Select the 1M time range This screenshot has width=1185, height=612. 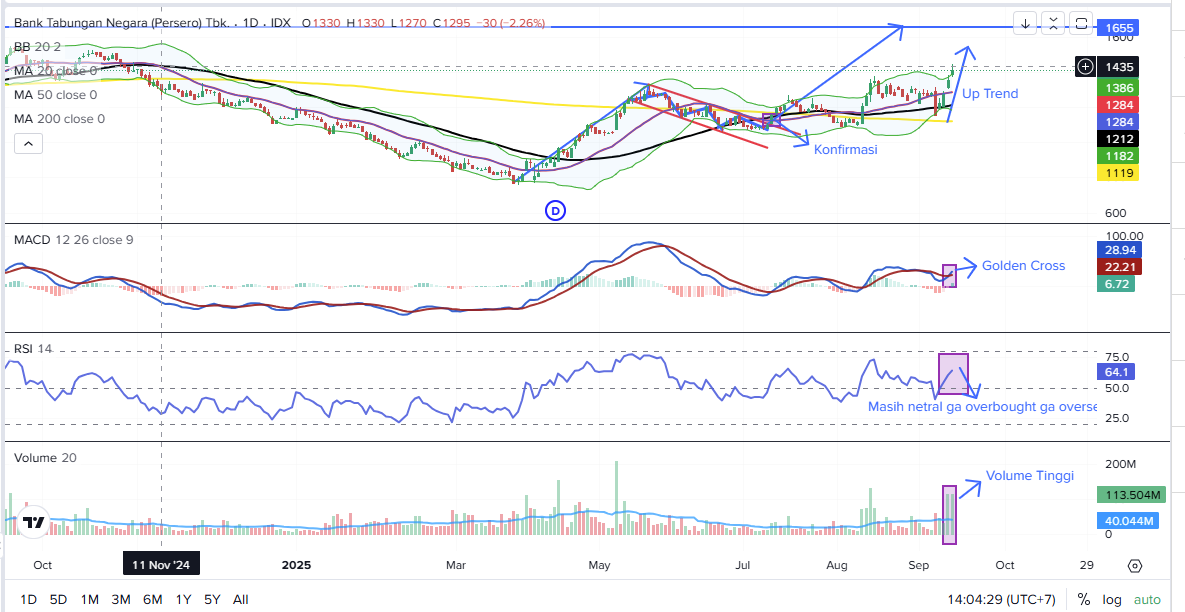[x=90, y=600]
